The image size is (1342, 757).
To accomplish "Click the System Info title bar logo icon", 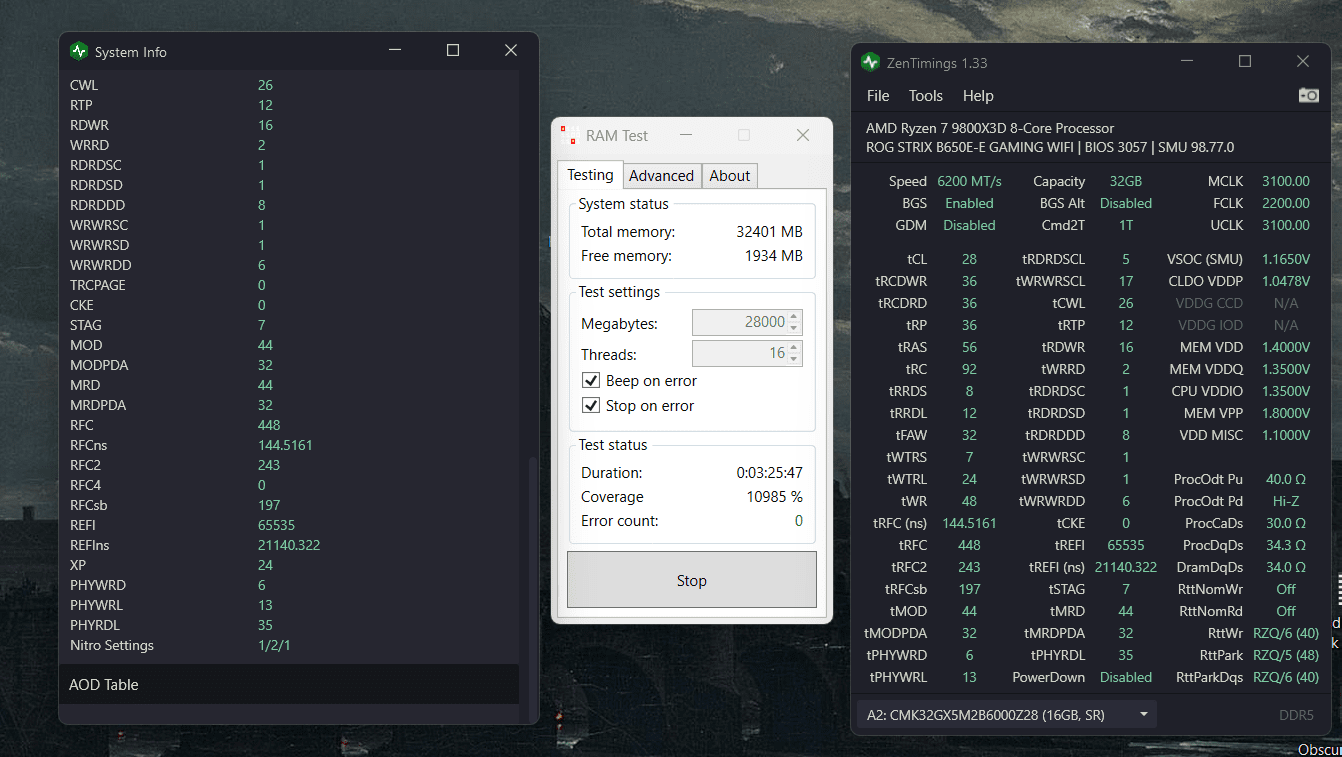I will pos(78,51).
